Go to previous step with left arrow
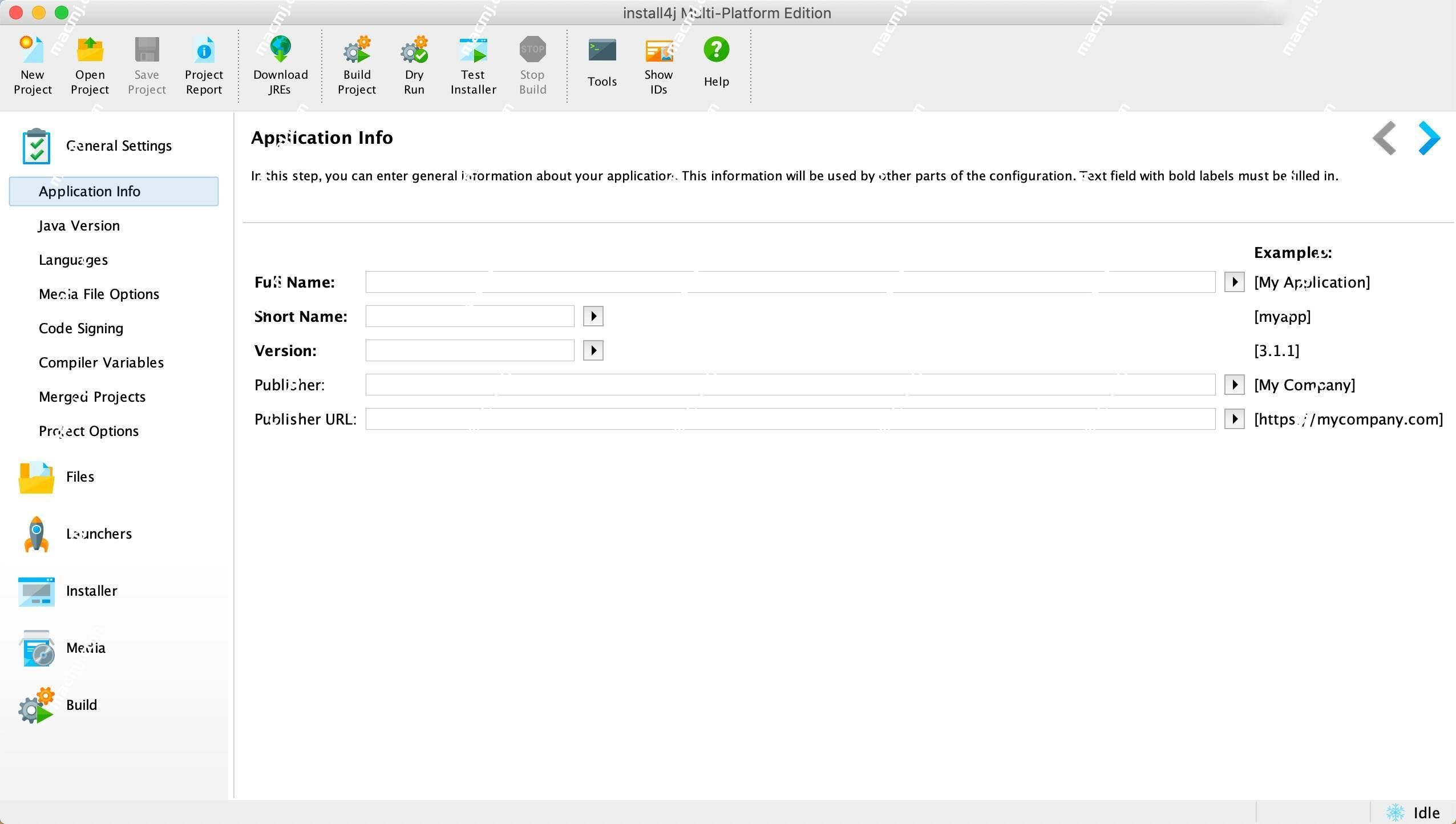This screenshot has width=1456, height=824. pyautogui.click(x=1385, y=138)
